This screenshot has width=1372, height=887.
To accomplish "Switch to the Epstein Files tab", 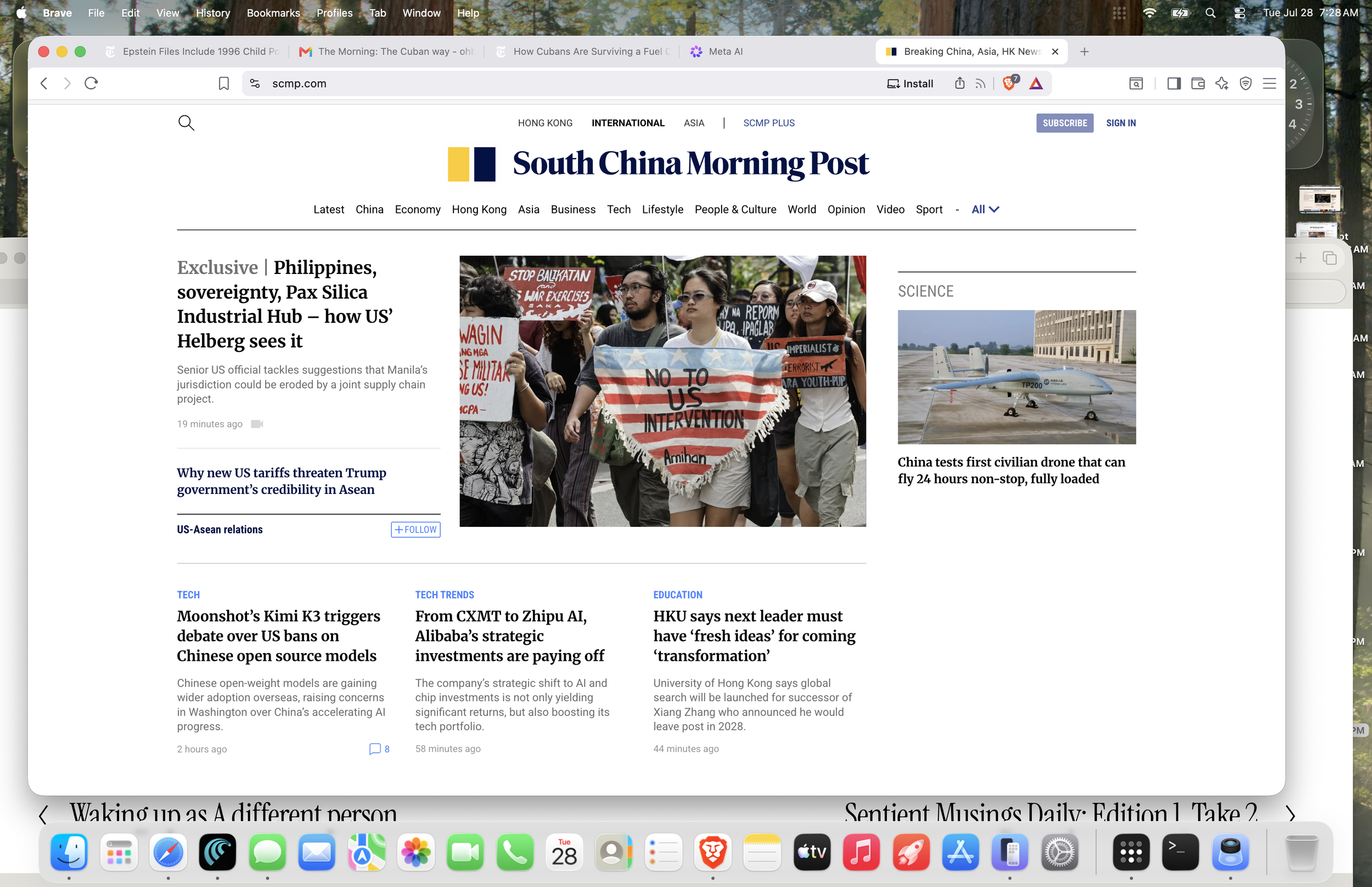I will (x=193, y=52).
